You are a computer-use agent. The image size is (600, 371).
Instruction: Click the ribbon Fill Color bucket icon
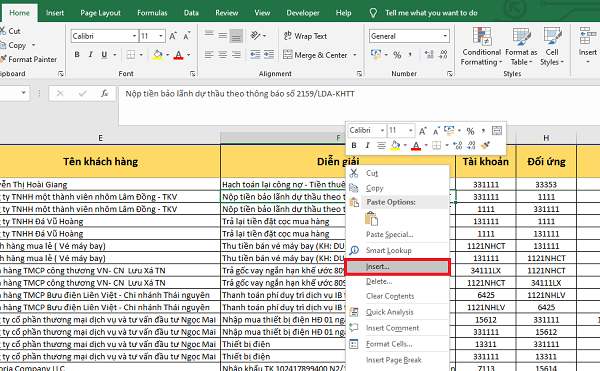(x=158, y=55)
